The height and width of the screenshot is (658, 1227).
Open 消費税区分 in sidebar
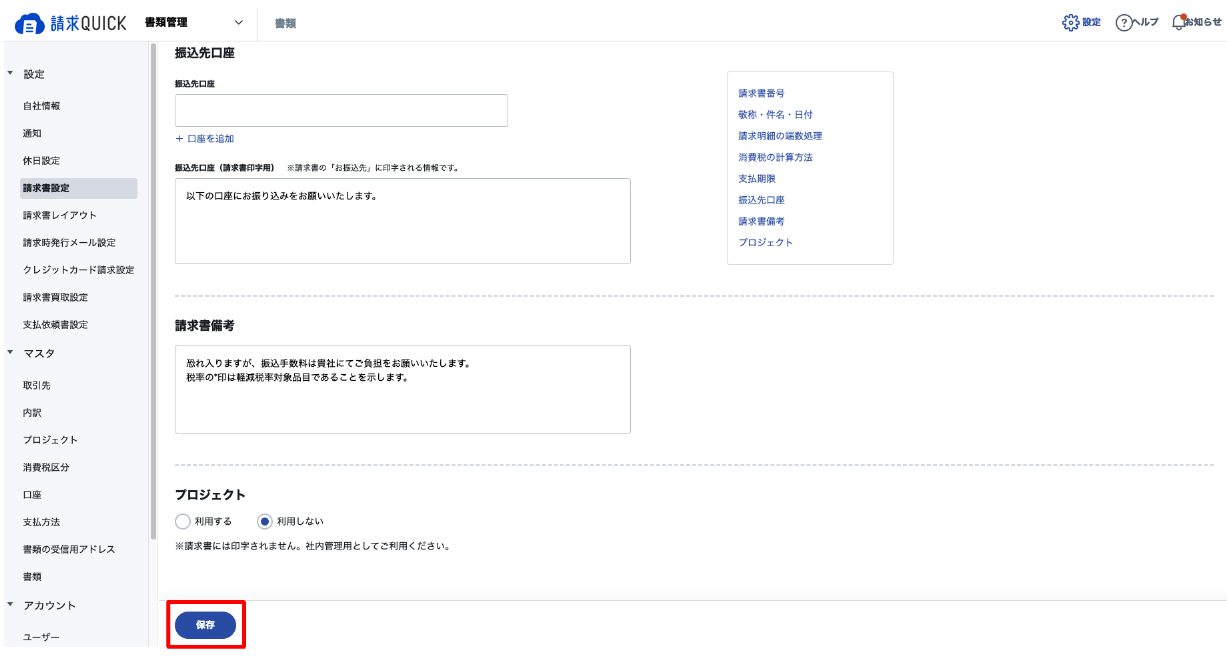coord(46,467)
